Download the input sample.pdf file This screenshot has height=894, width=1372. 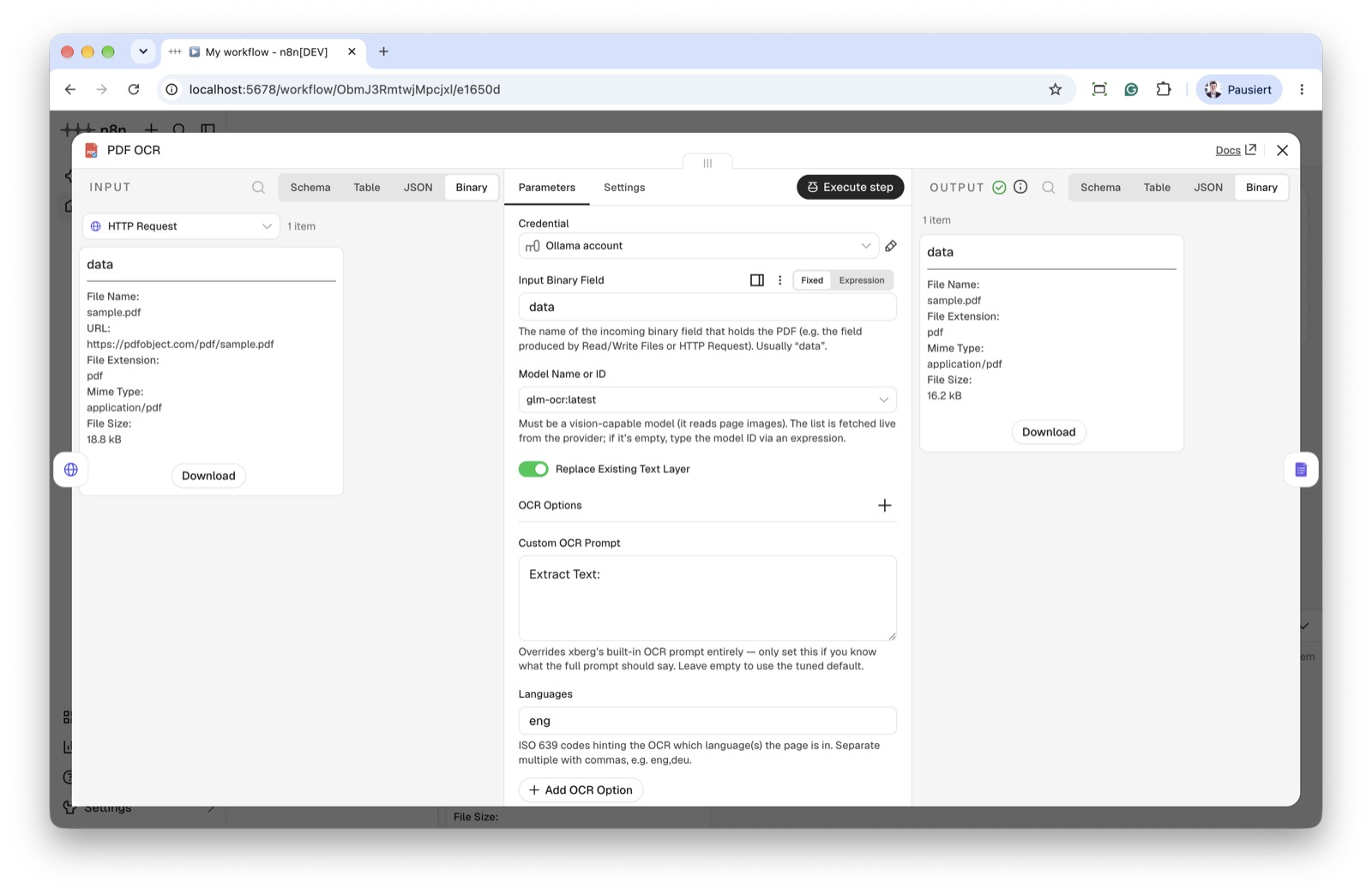point(208,476)
